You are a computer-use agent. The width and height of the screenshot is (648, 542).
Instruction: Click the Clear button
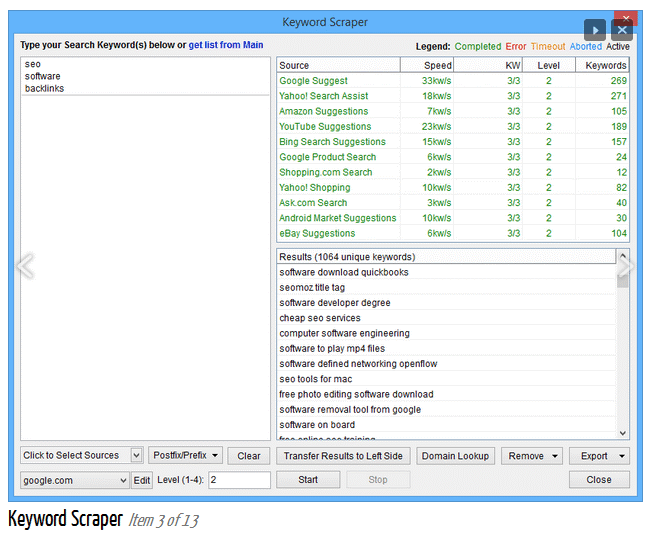coord(249,456)
